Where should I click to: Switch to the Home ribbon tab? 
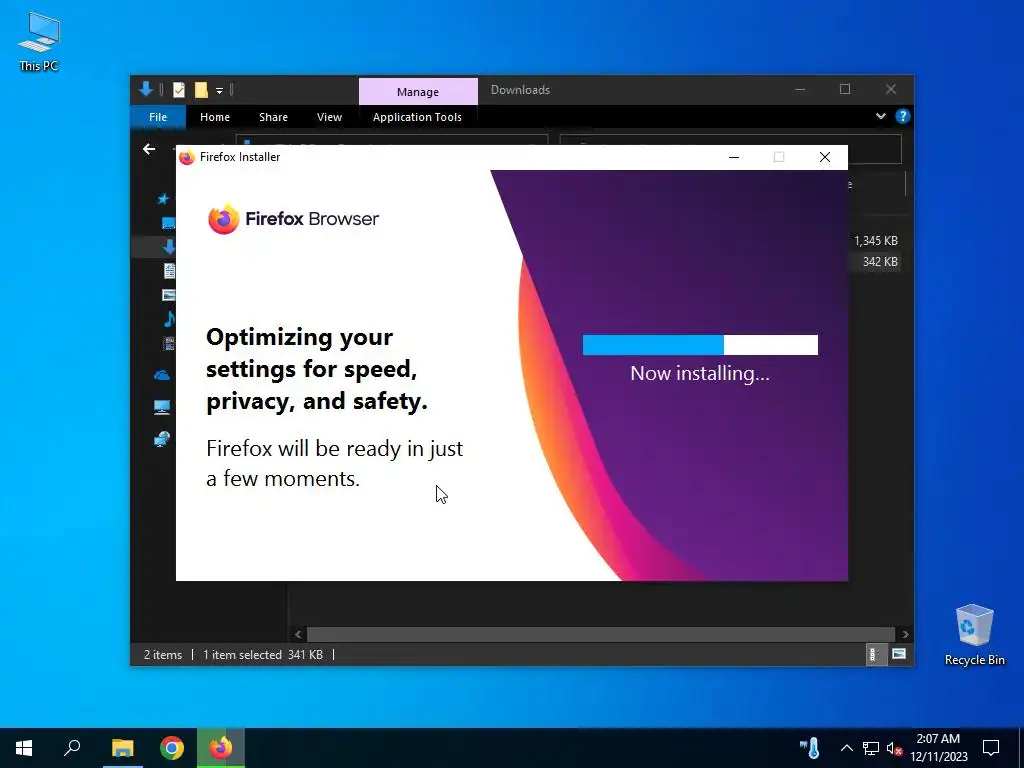pos(215,117)
